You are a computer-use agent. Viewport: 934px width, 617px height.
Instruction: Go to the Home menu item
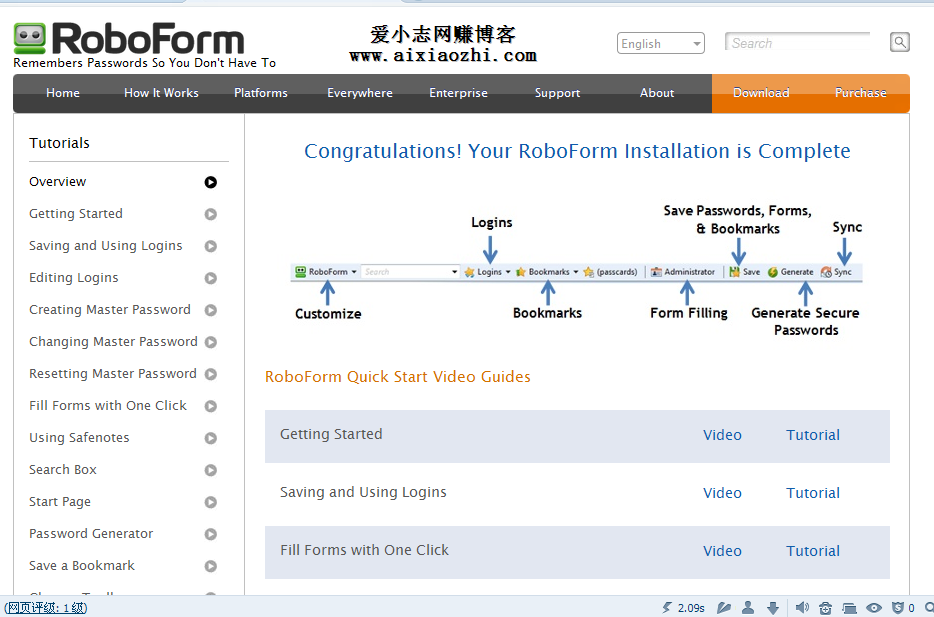click(x=63, y=93)
